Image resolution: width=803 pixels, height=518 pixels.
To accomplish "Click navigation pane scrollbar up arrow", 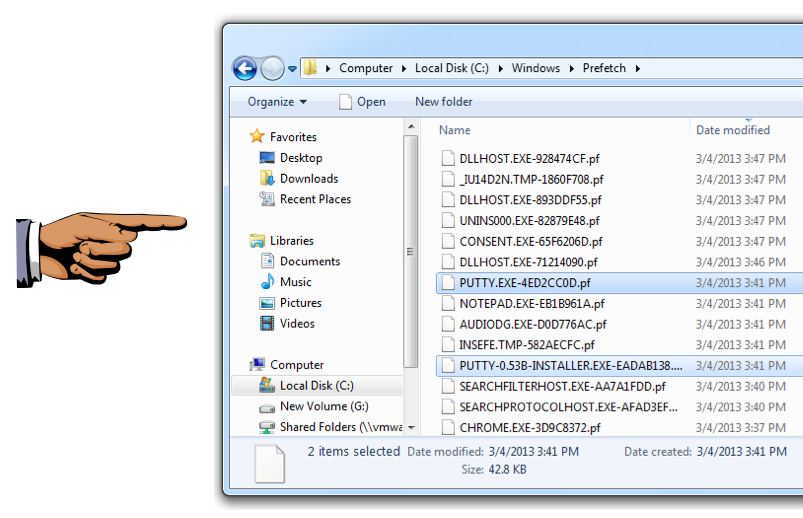I will (x=411, y=126).
